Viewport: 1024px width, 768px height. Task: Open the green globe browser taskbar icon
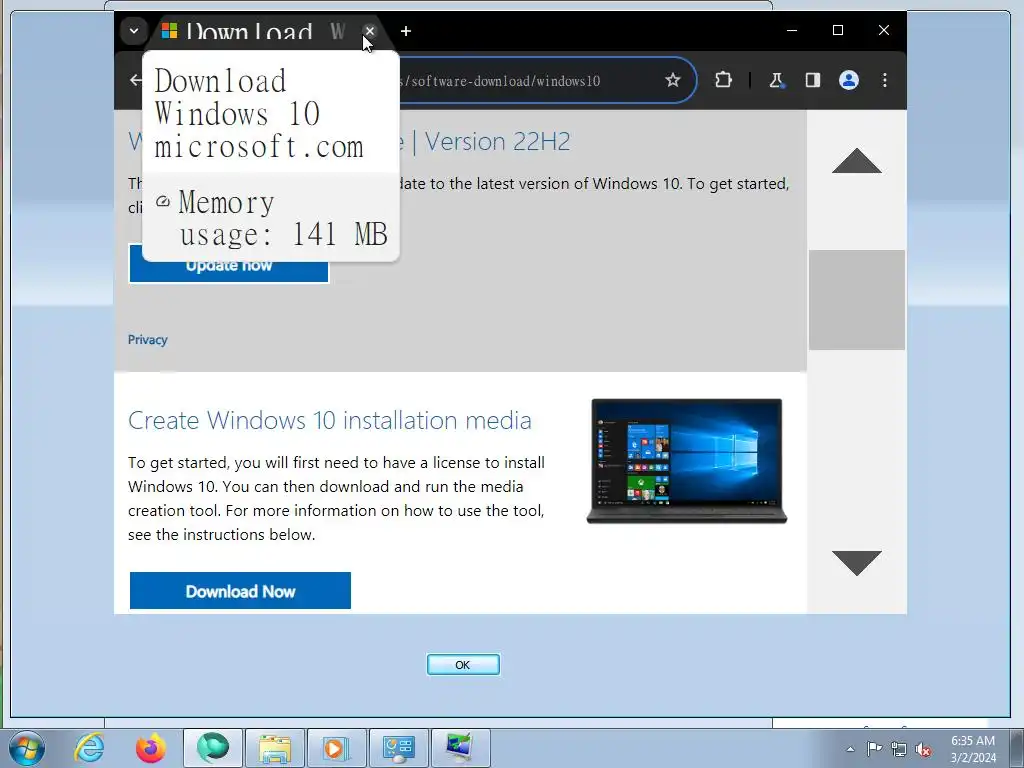[x=213, y=748]
